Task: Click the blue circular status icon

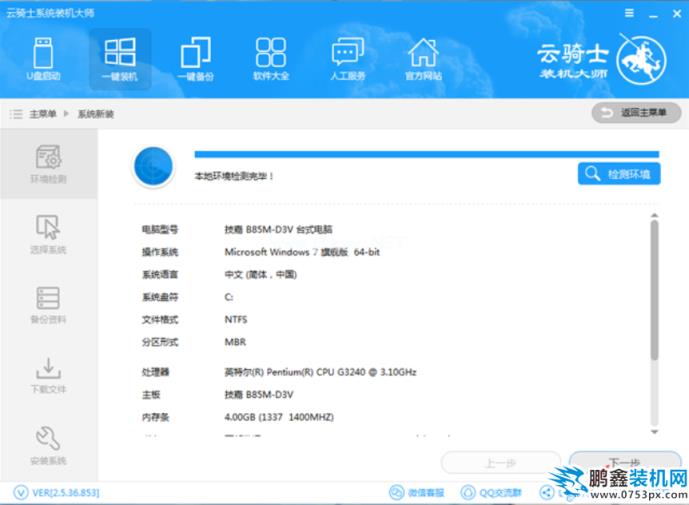Action: tap(153, 166)
